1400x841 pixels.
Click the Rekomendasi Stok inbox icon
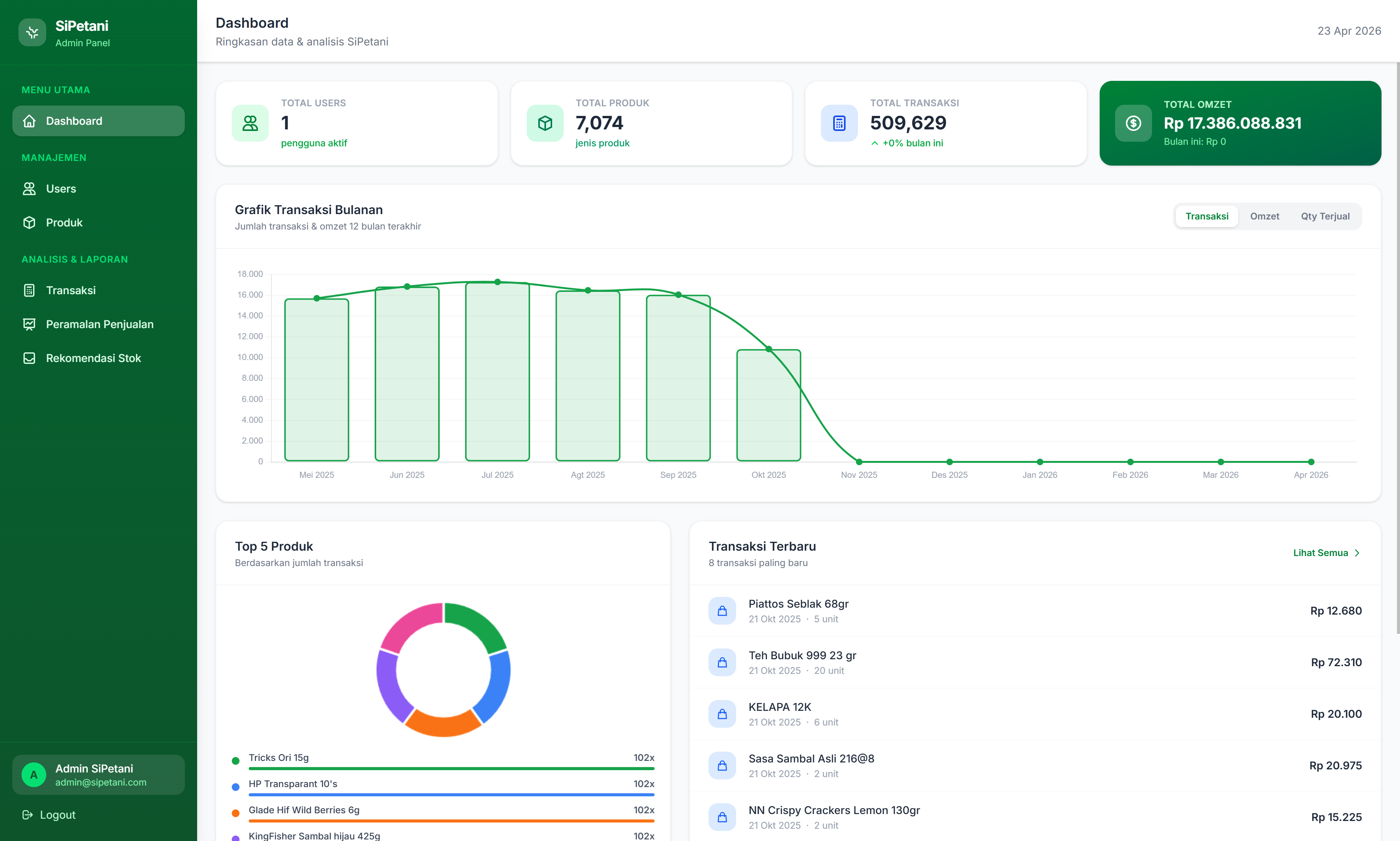pyautogui.click(x=30, y=358)
